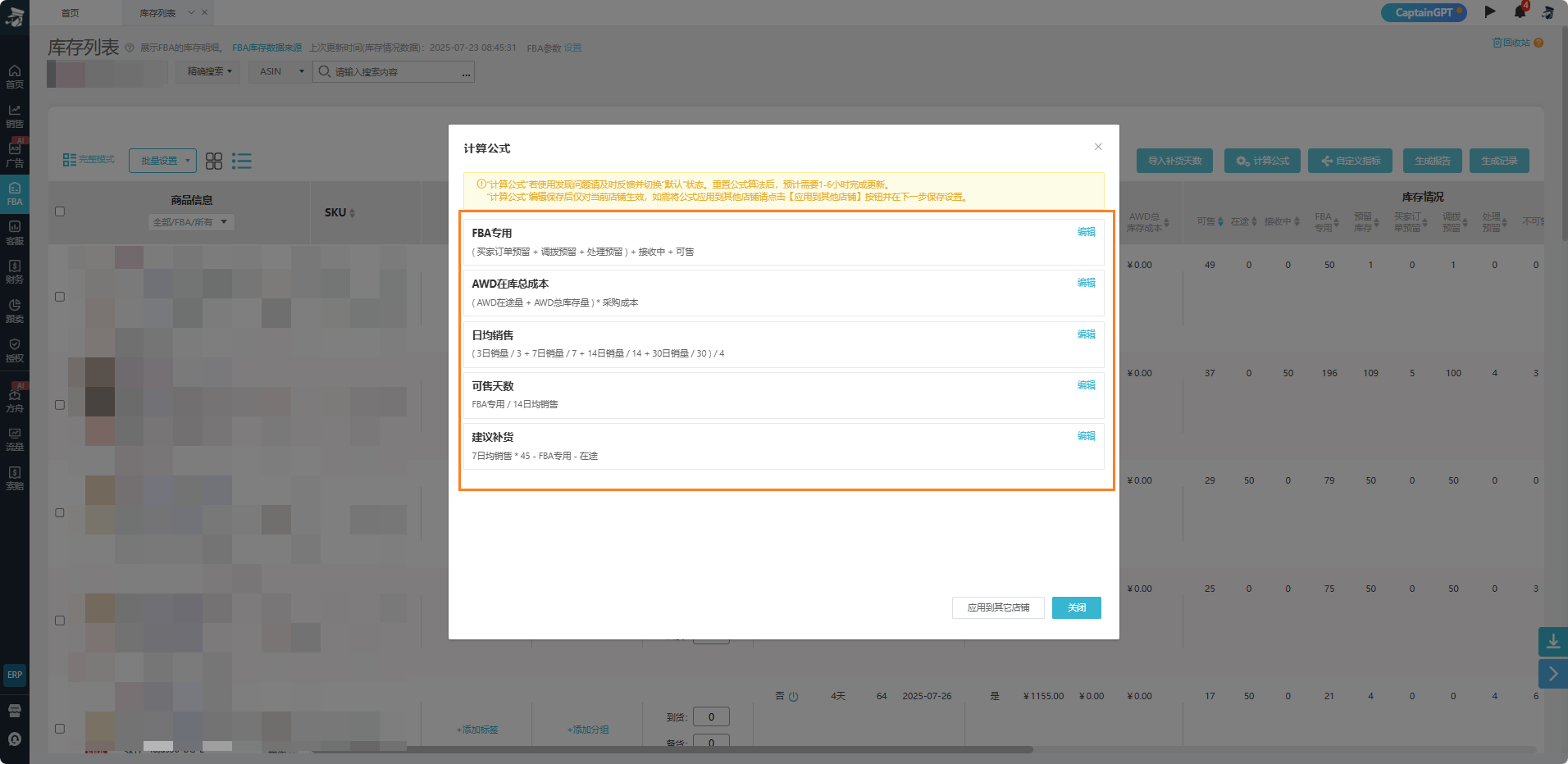
Task: Open the user avatar icon at top right
Action: coord(1548,12)
